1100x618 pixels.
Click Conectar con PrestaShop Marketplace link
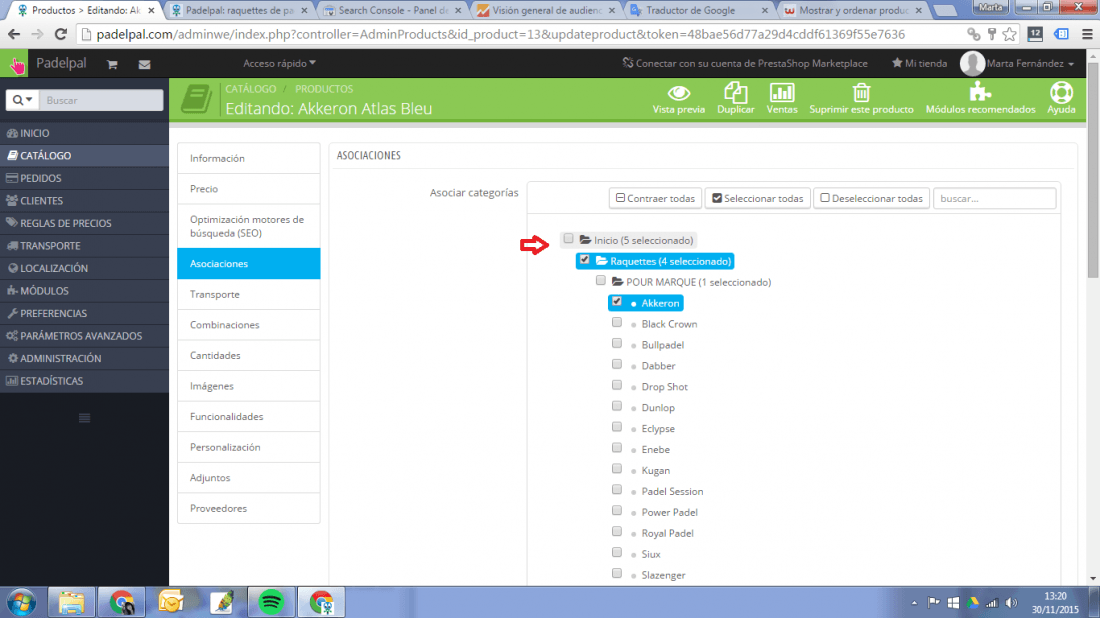pyautogui.click(x=745, y=64)
